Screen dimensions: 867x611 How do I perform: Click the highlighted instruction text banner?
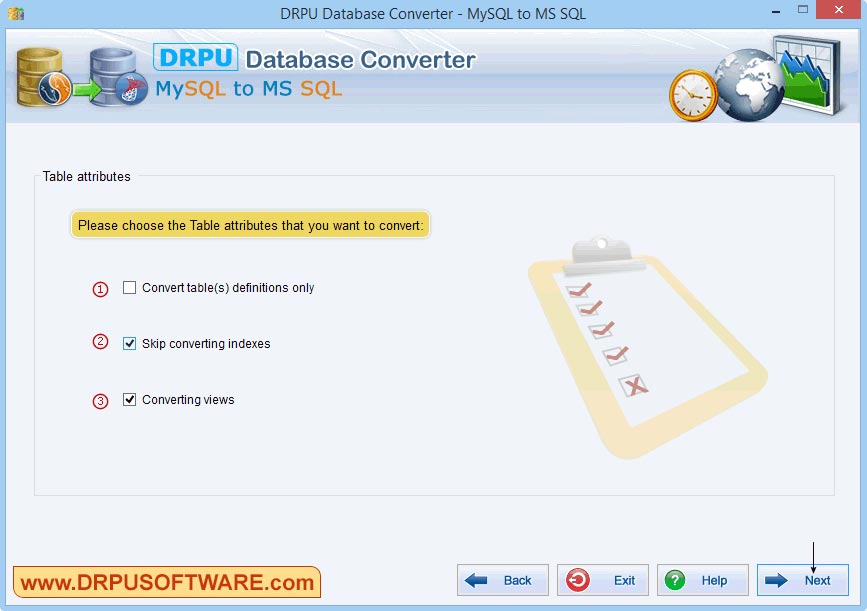[x=250, y=225]
